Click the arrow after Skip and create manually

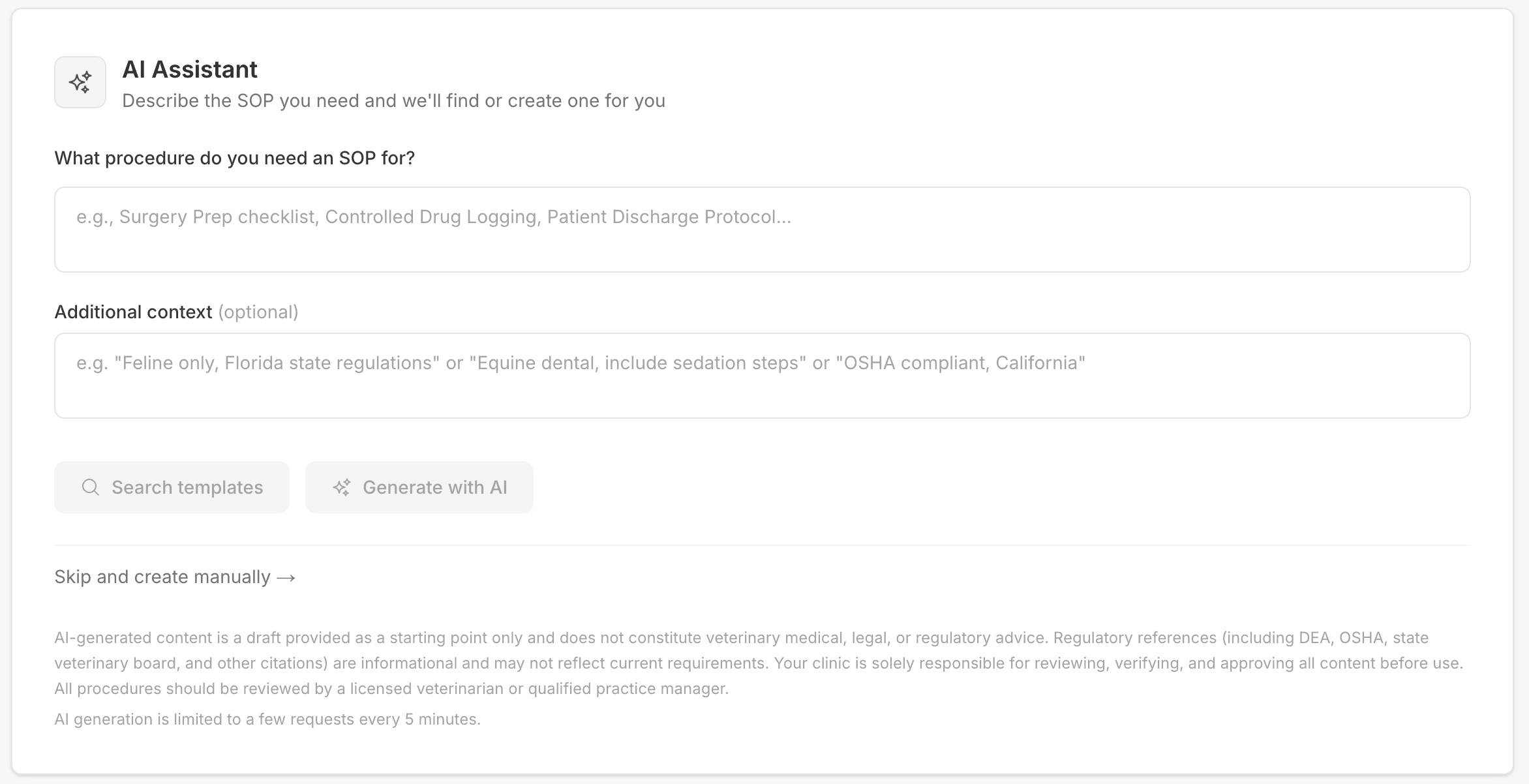point(286,578)
